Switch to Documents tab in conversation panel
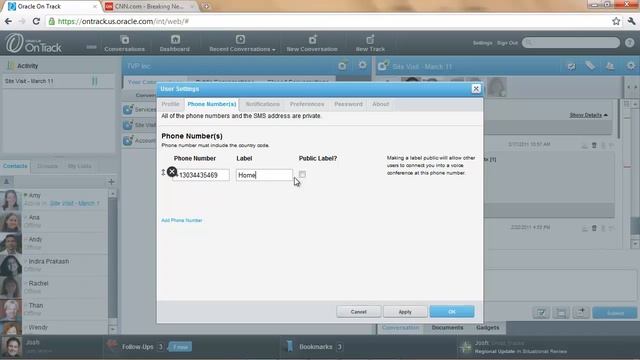This screenshot has height=360, width=640. [x=447, y=327]
